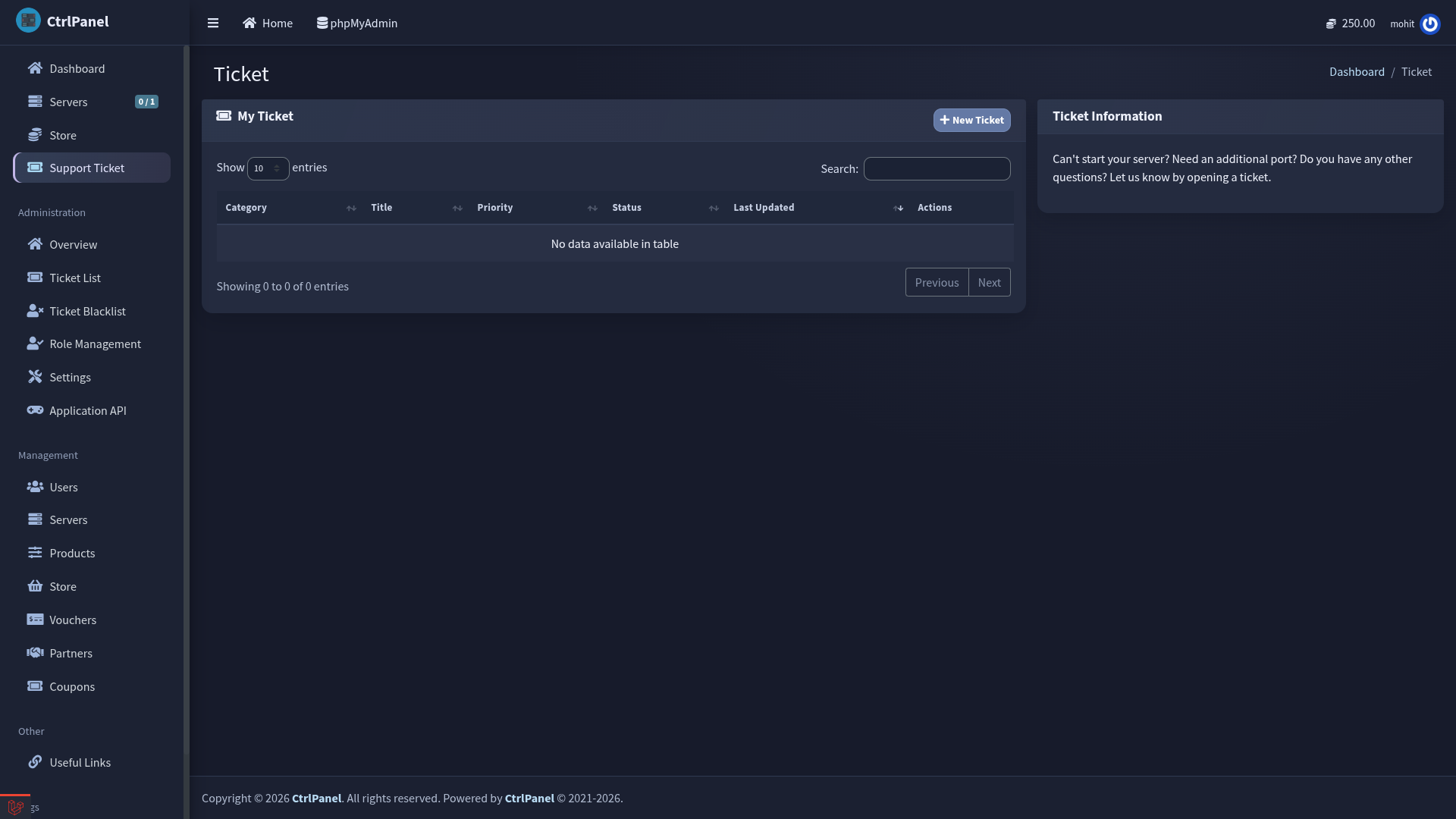This screenshot has height=819, width=1456.
Task: Follow the Dashboard breadcrumb link
Action: [x=1357, y=71]
